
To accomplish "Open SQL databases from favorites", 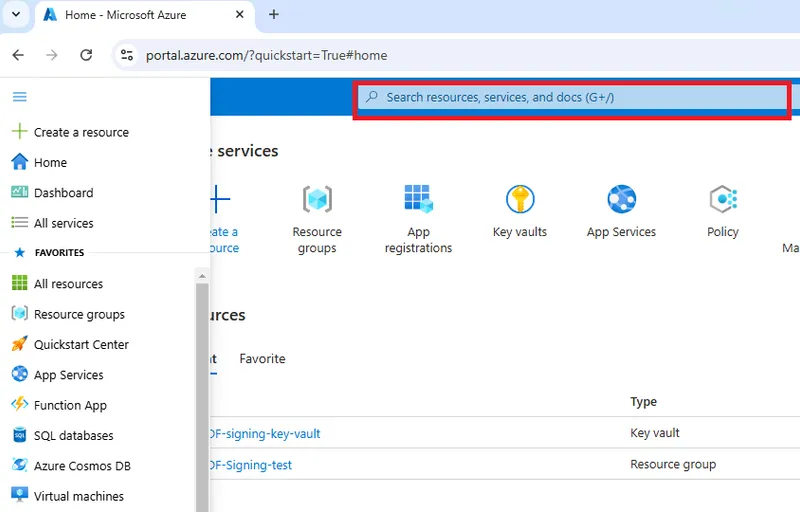I will [x=73, y=436].
